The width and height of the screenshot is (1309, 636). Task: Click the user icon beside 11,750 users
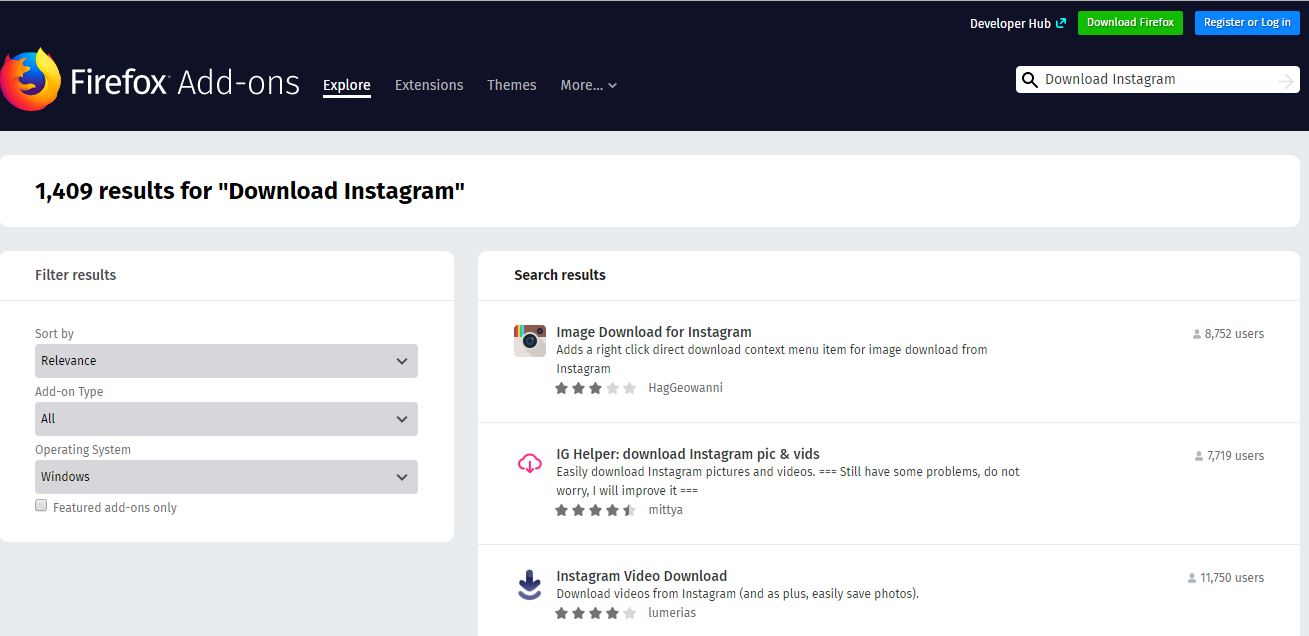[x=1191, y=578]
